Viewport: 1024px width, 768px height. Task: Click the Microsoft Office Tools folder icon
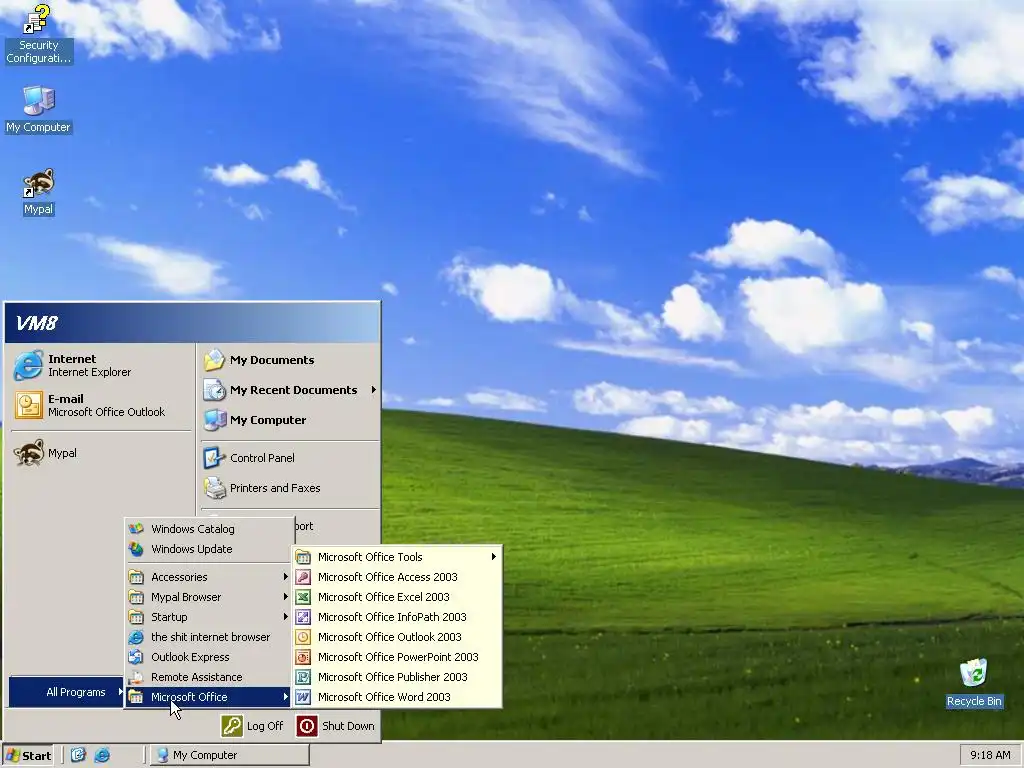(303, 557)
